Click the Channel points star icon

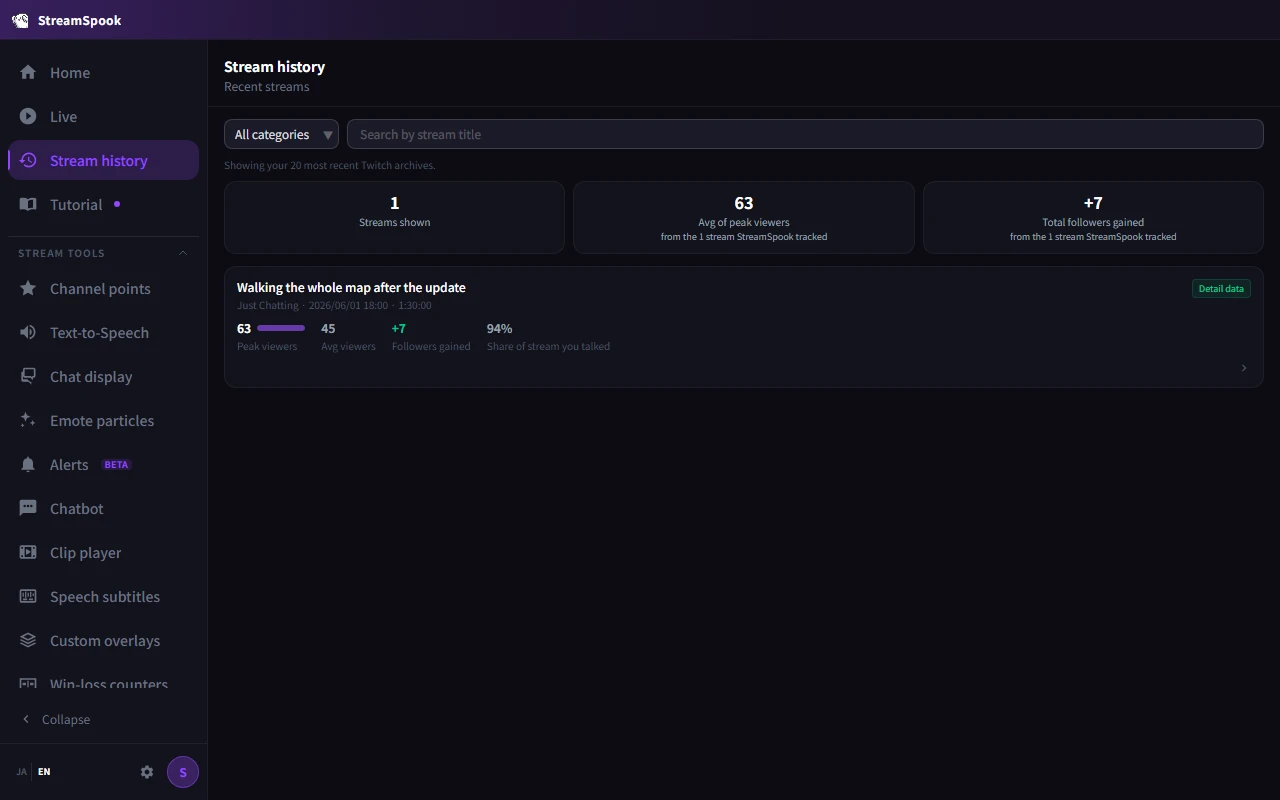point(28,288)
